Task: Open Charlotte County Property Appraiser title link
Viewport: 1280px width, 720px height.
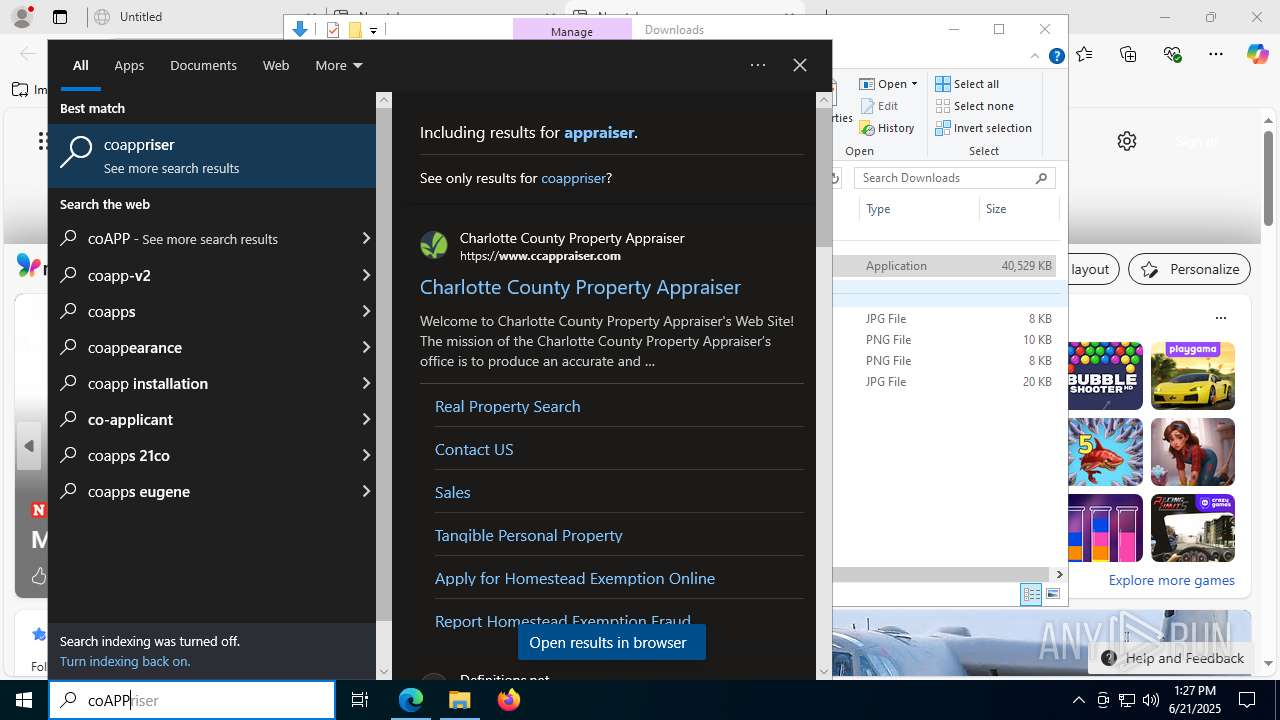Action: coord(580,287)
